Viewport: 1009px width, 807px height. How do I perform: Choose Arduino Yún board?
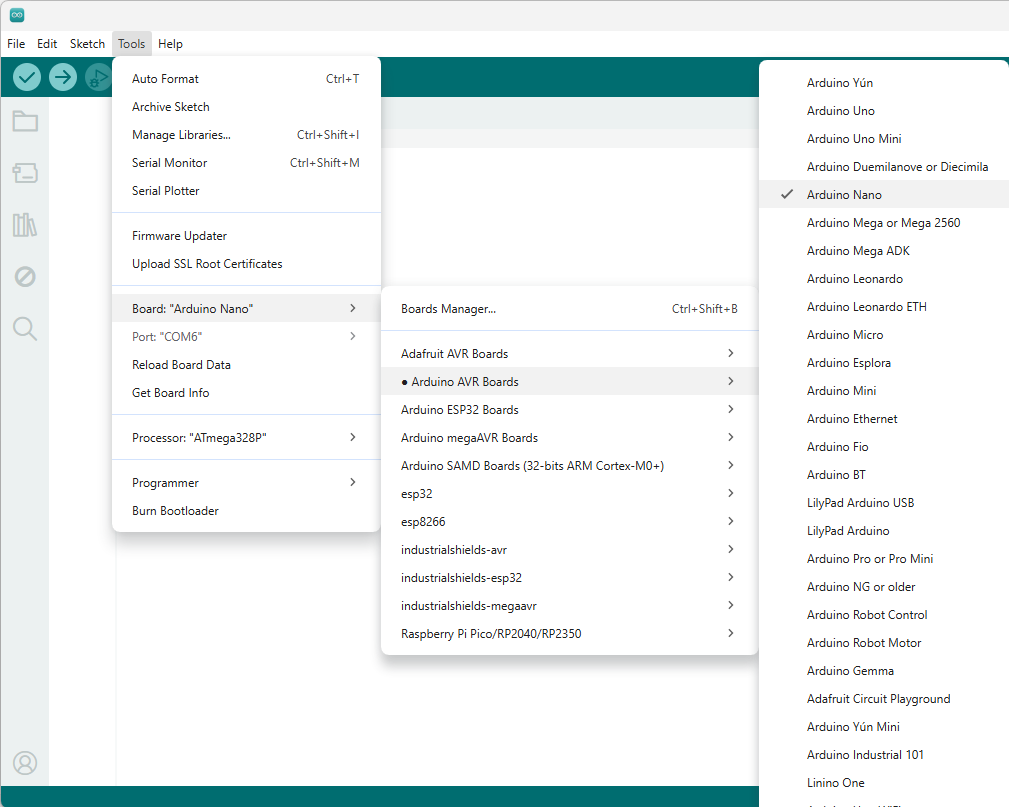pyautogui.click(x=884, y=82)
